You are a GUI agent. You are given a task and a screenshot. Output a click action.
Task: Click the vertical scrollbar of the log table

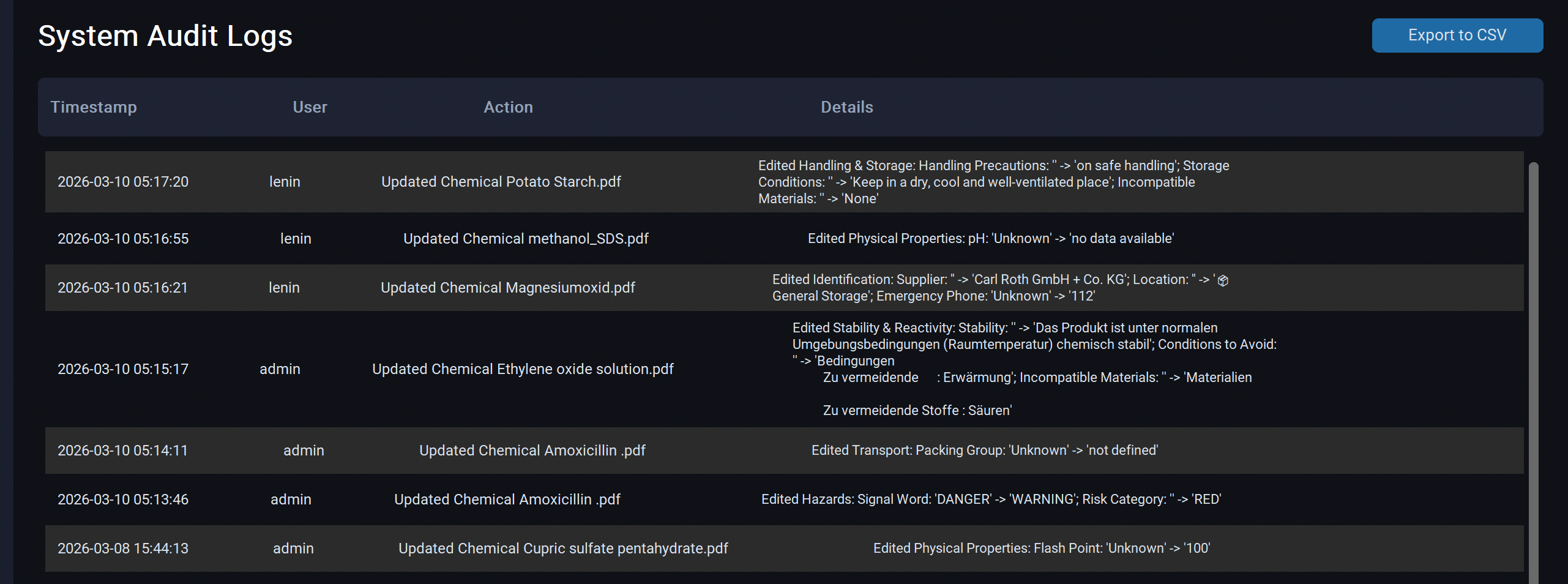pos(1533,367)
